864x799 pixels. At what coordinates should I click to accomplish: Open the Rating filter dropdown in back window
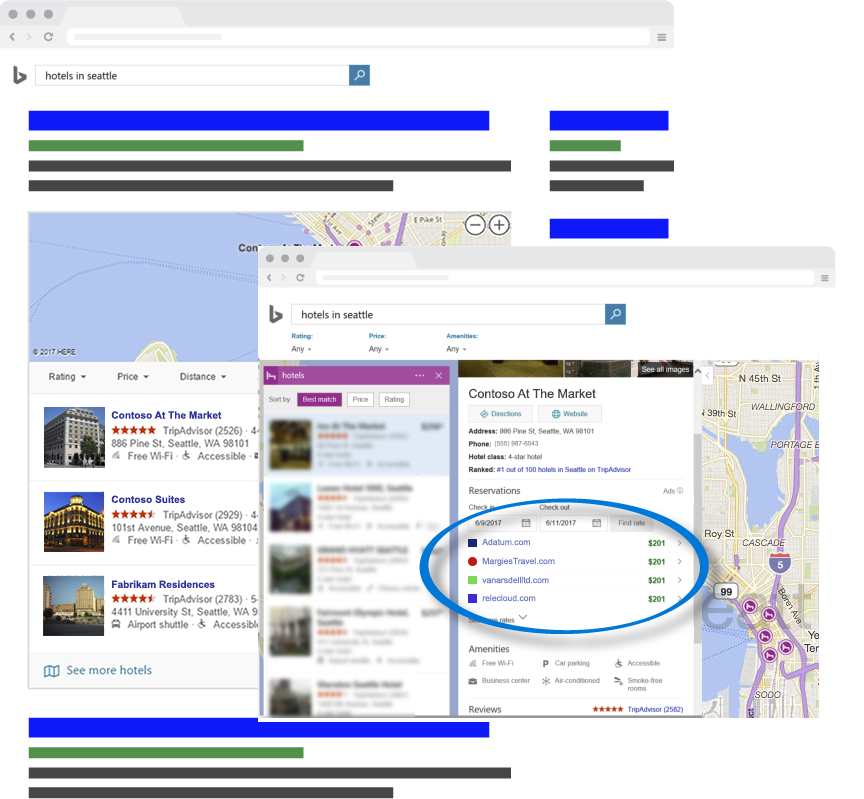point(67,377)
